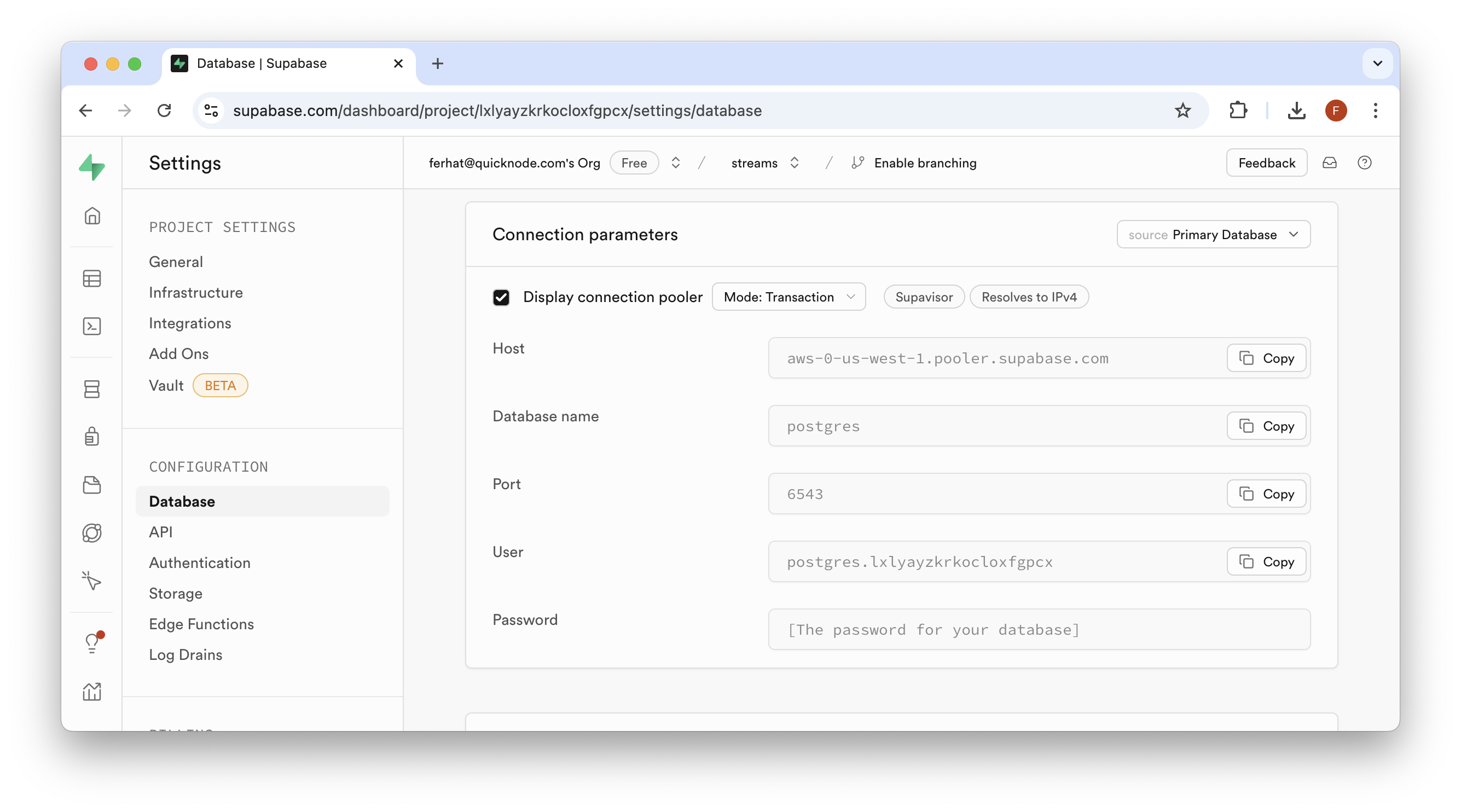This screenshot has width=1461, height=812.
Task: Open the Authentication lock icon
Action: click(x=92, y=437)
